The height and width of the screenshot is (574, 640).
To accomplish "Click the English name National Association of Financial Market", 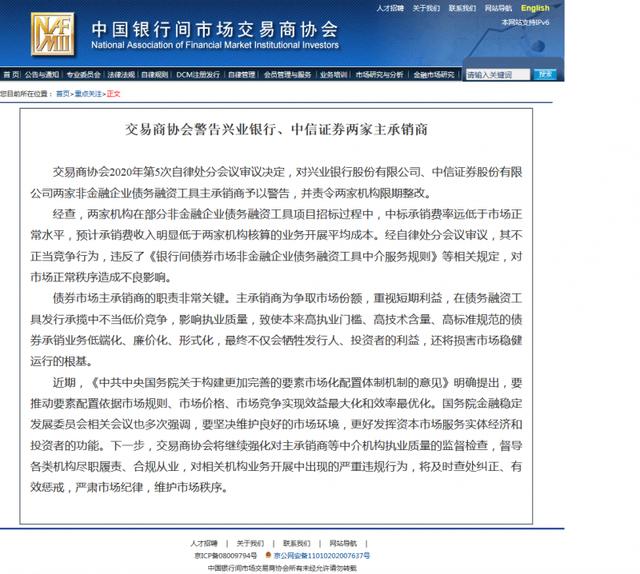I will tap(215, 45).
